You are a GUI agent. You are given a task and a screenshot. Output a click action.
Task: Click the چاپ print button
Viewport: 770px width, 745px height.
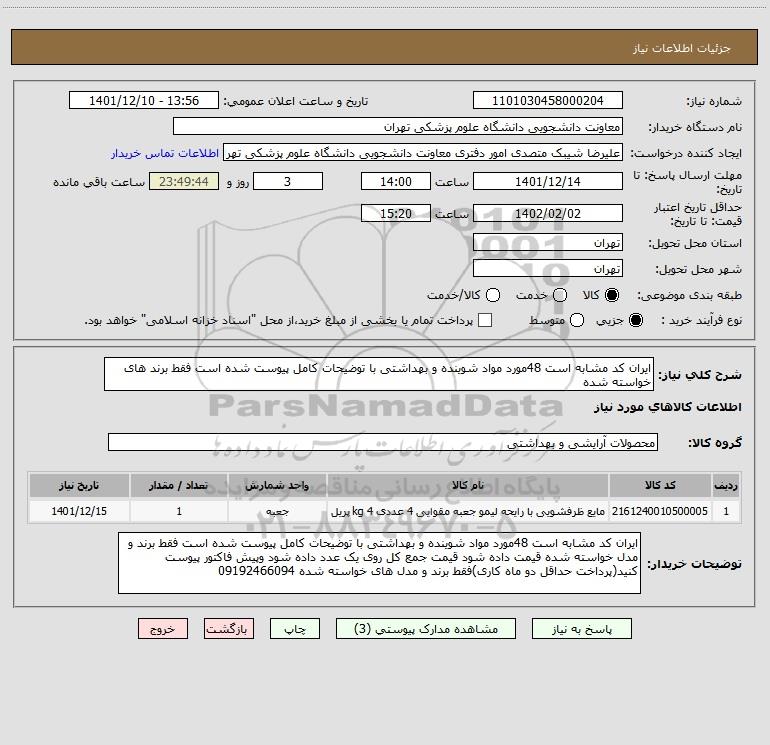pos(295,629)
